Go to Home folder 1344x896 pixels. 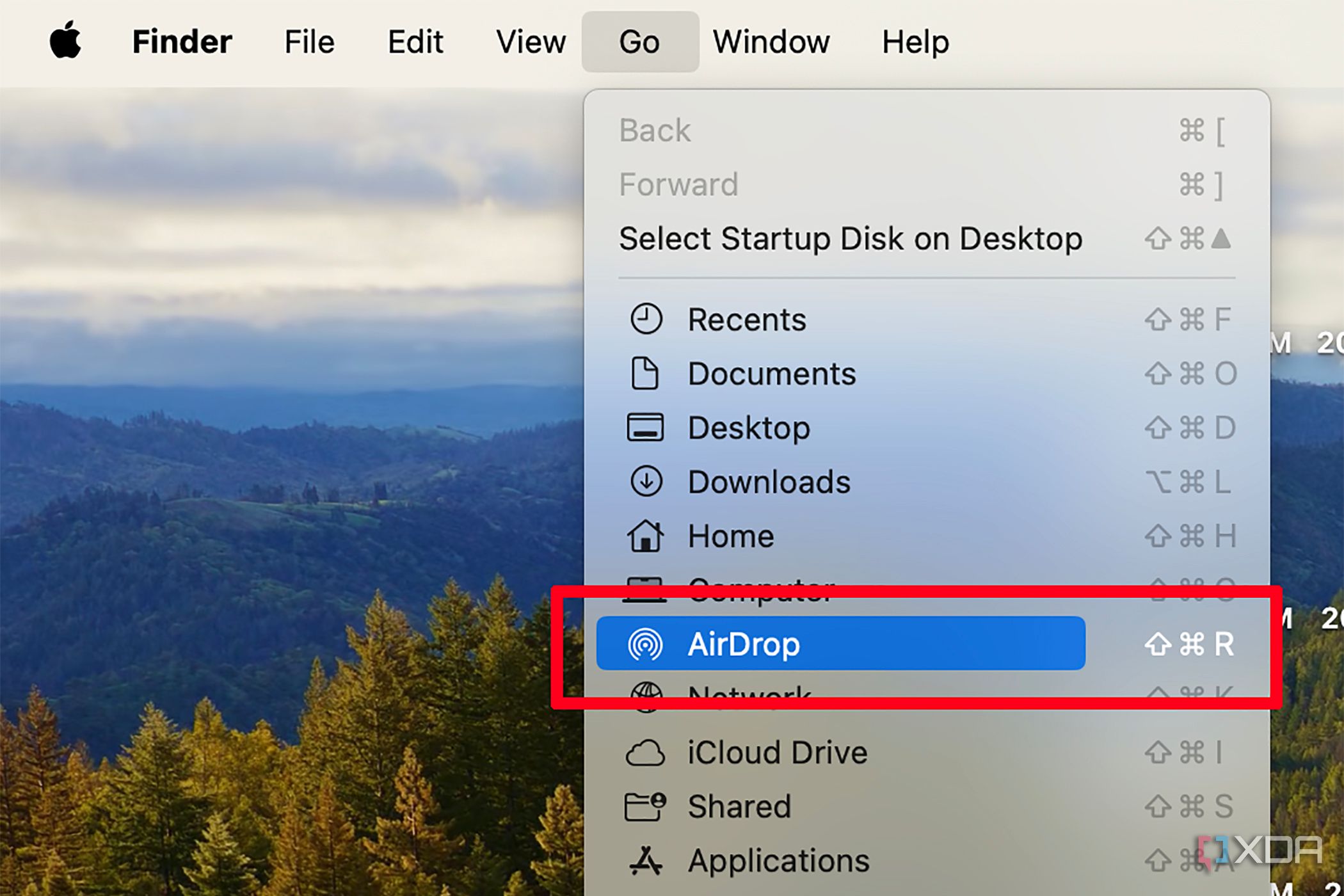click(x=927, y=535)
